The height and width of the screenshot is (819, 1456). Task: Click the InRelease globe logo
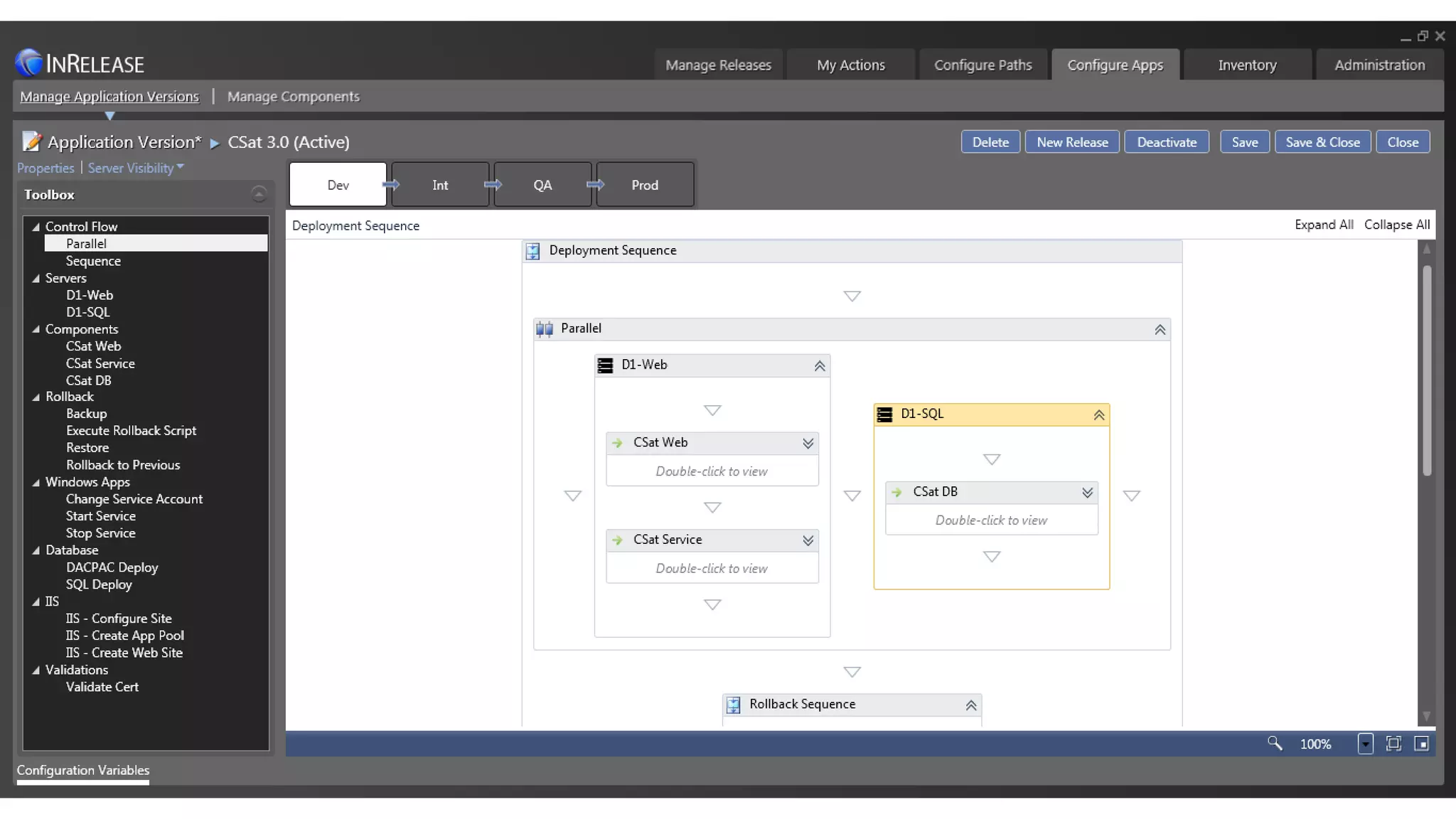pyautogui.click(x=29, y=63)
